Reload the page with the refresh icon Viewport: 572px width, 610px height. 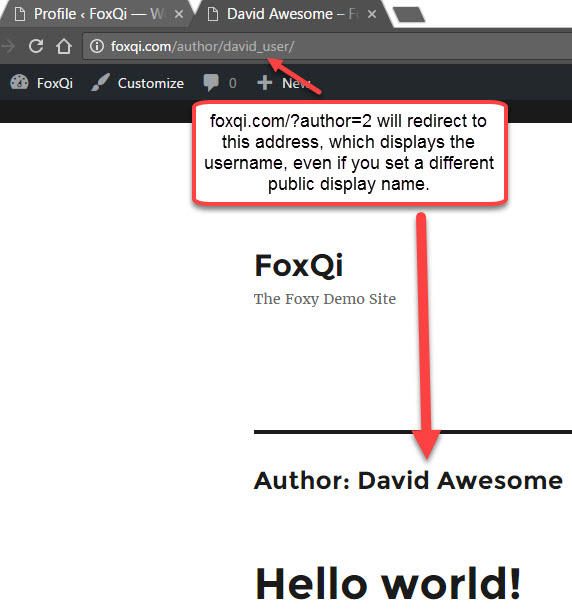tap(36, 46)
